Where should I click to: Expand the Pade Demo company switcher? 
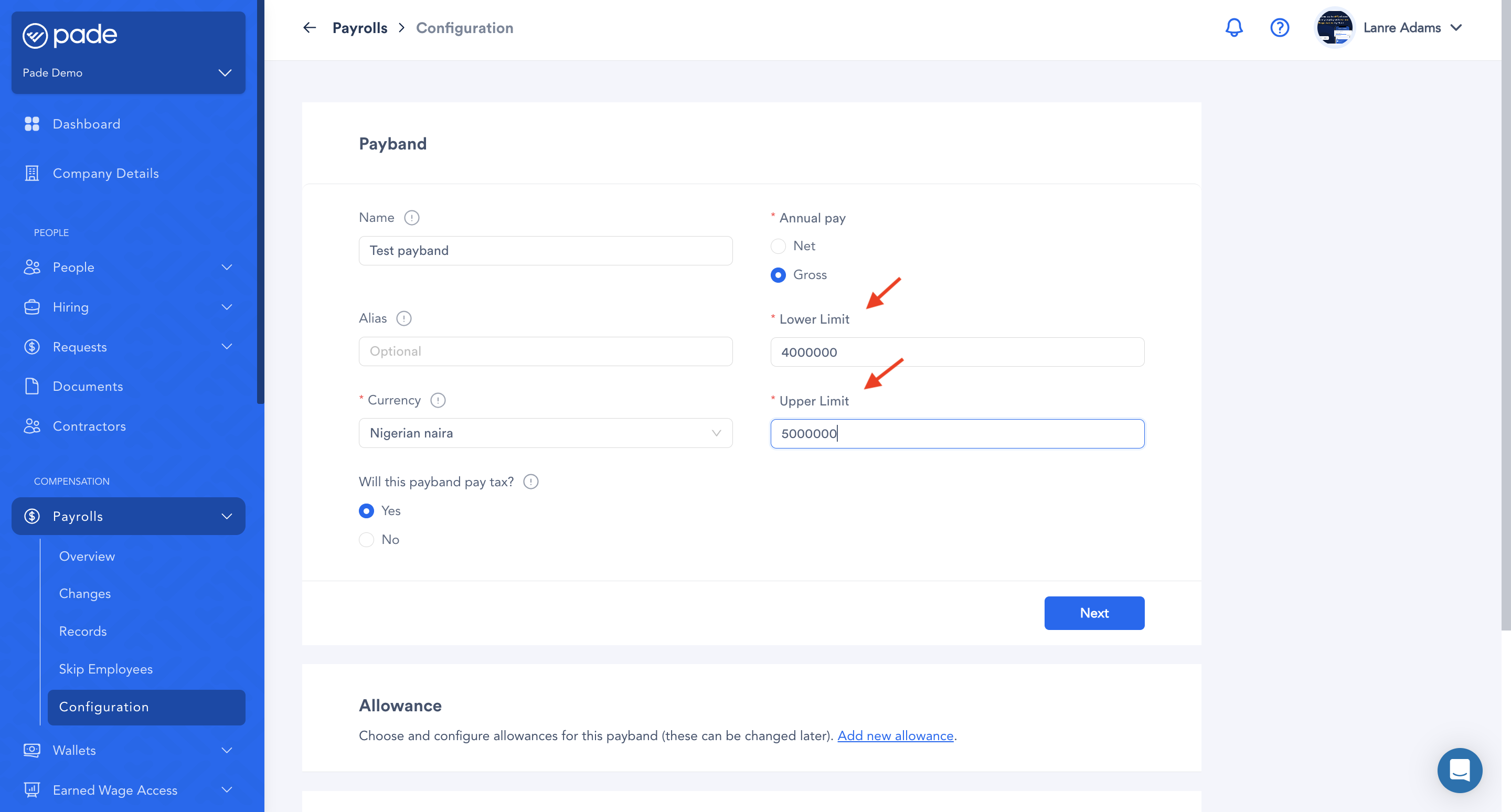click(225, 73)
